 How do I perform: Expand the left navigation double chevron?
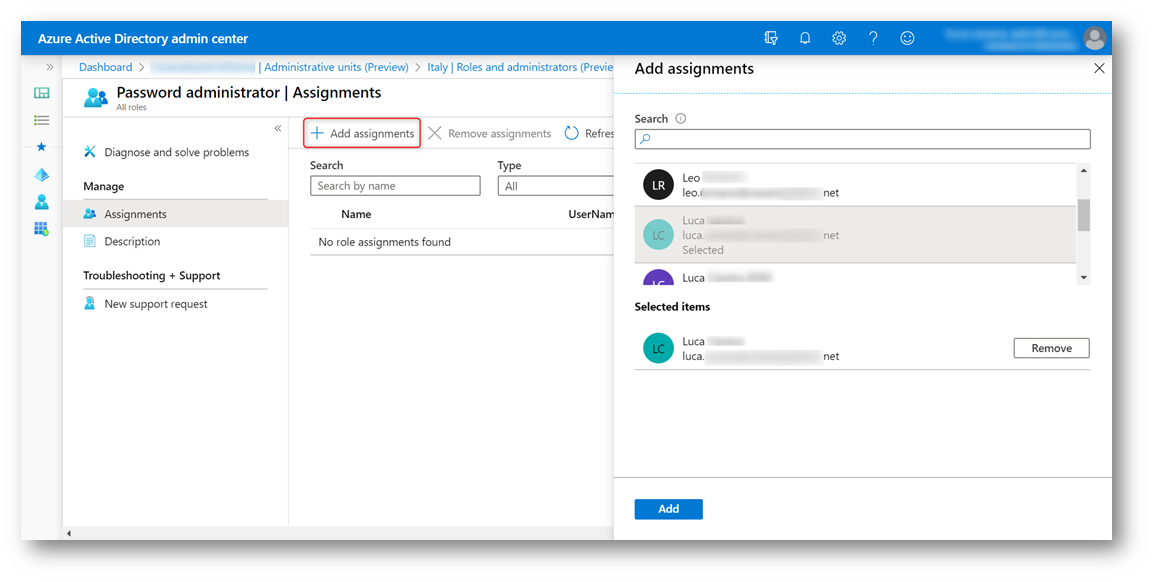click(49, 67)
